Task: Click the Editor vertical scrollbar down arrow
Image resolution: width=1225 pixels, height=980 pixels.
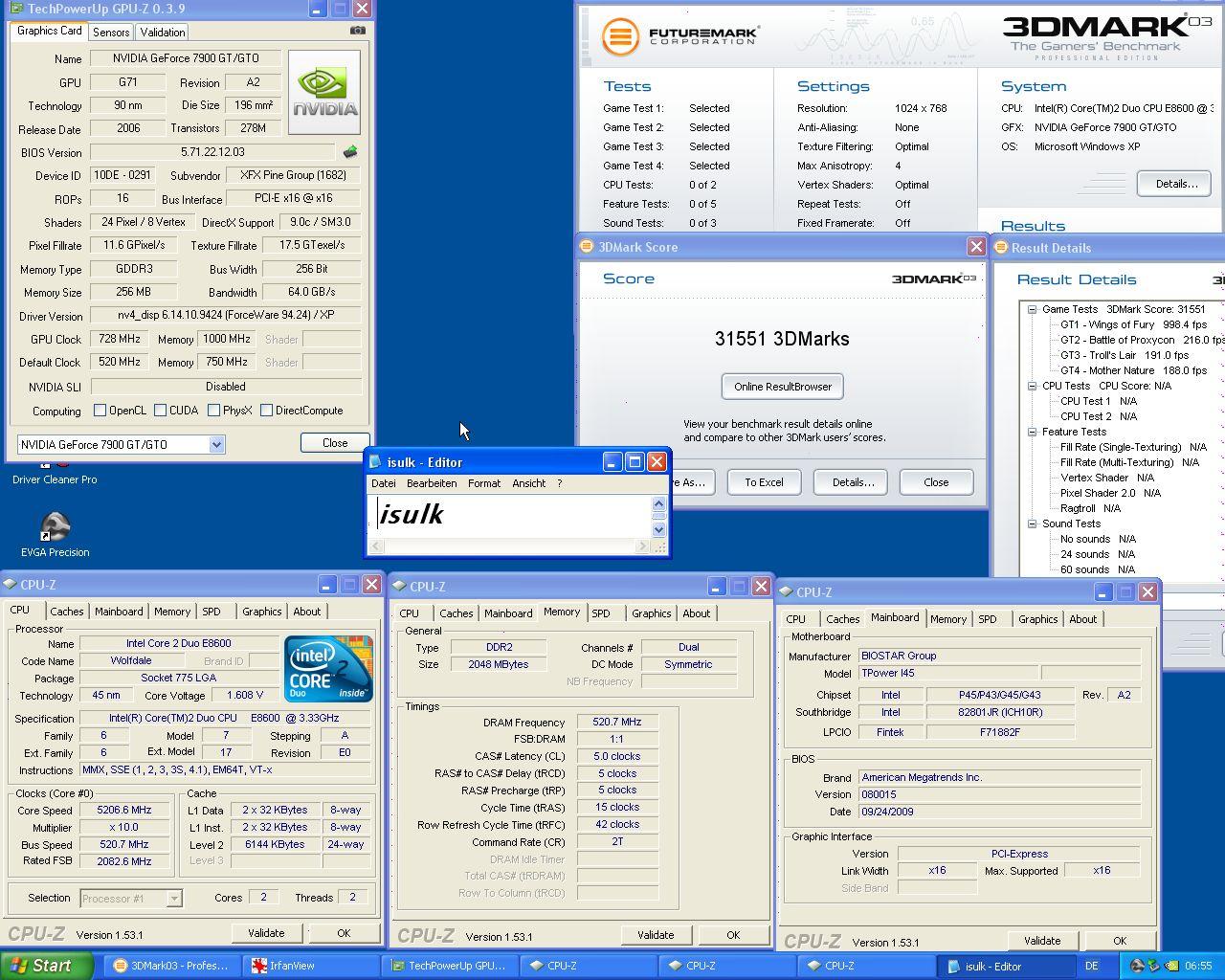Action: [658, 529]
